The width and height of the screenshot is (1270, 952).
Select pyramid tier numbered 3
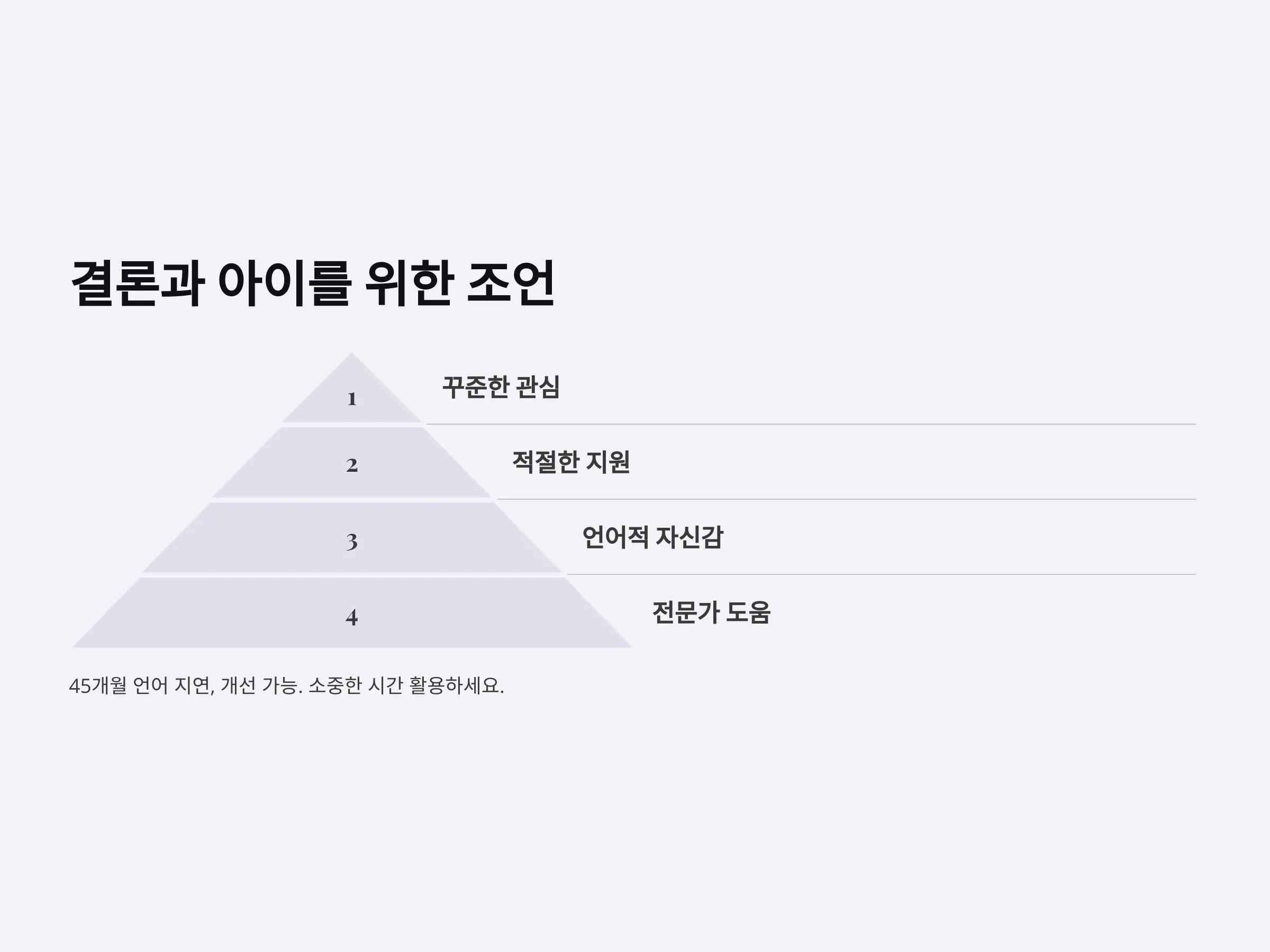(x=352, y=538)
